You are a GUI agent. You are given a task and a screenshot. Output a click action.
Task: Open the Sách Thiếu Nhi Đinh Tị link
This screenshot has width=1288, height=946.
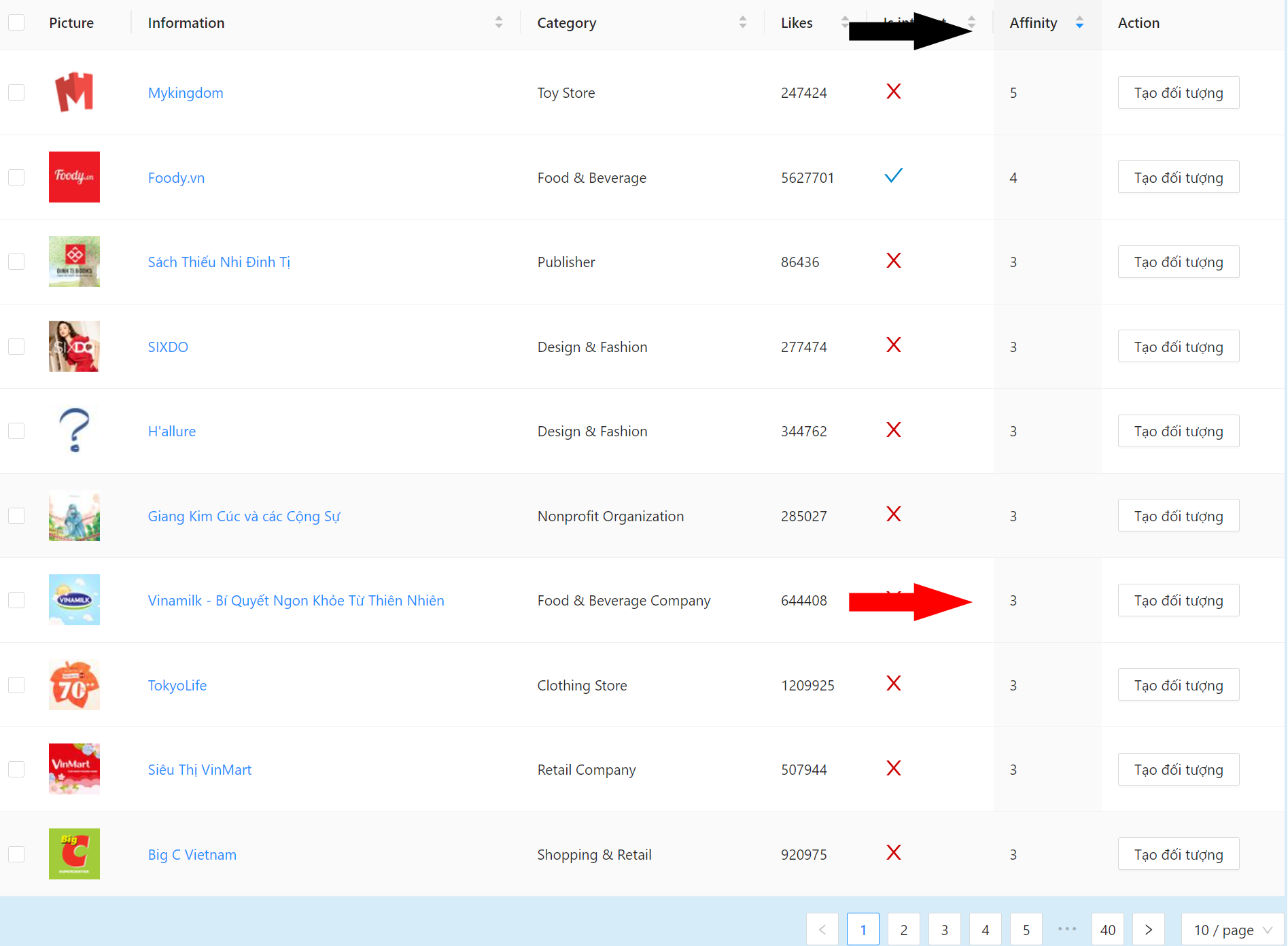click(x=219, y=262)
